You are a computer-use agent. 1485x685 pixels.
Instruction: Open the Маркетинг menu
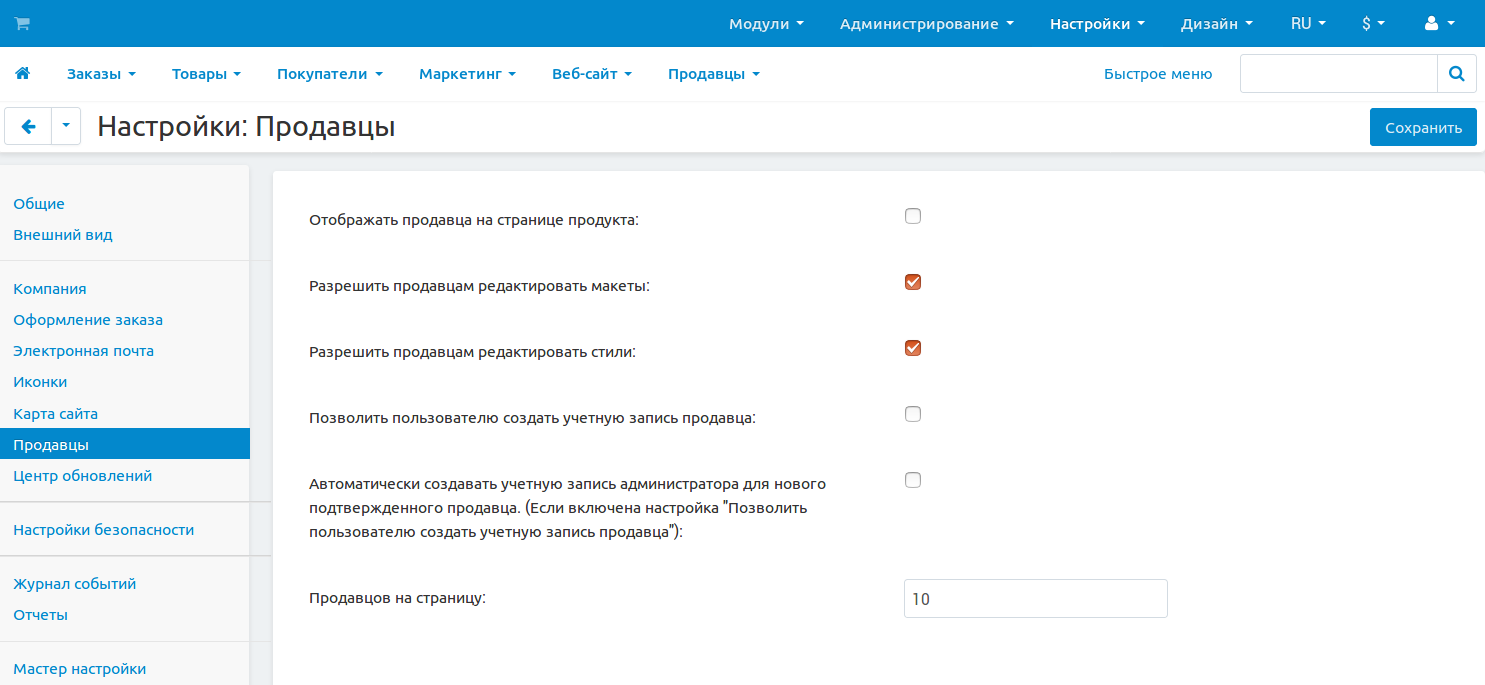pos(467,73)
